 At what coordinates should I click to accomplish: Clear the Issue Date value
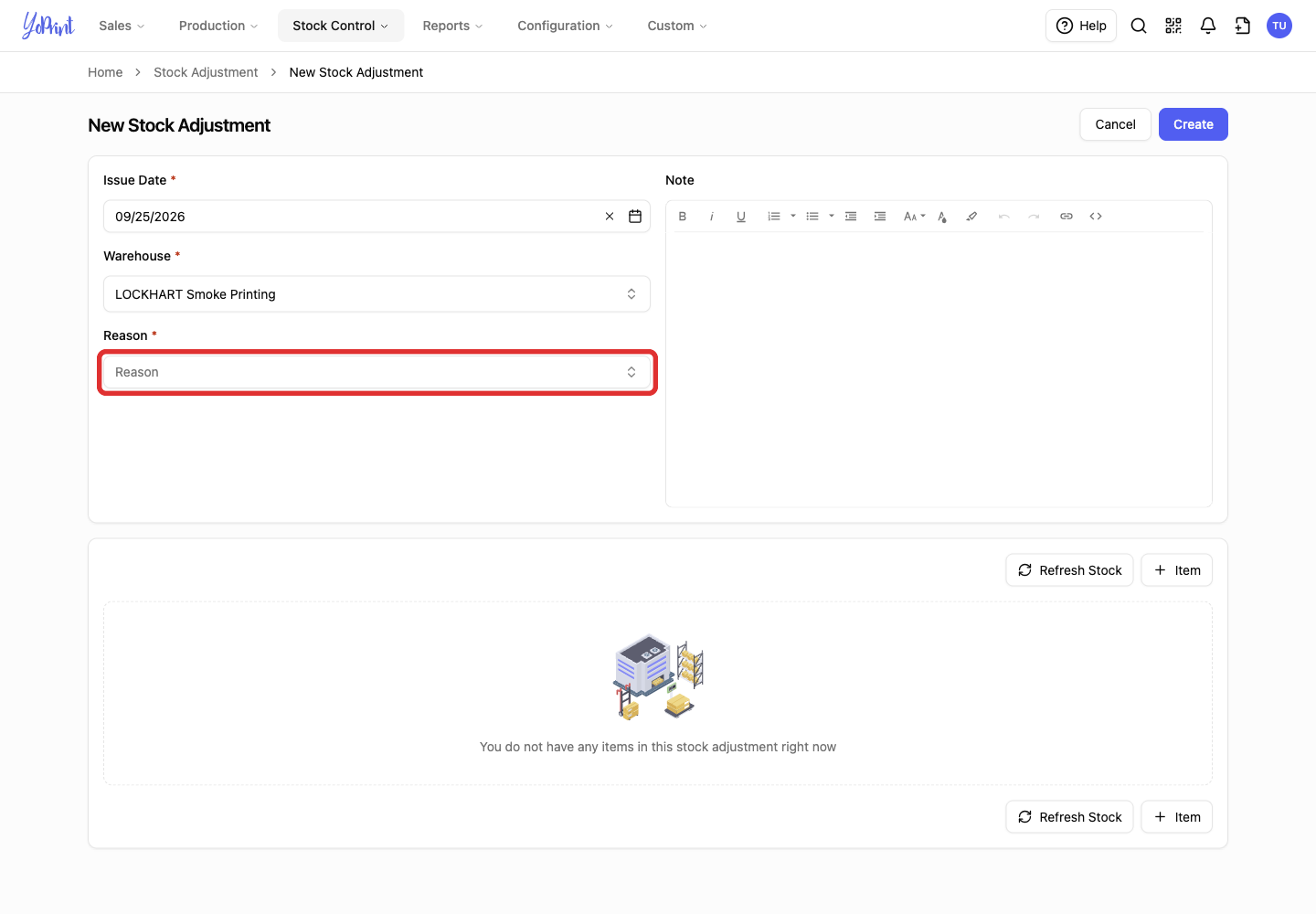pos(610,217)
